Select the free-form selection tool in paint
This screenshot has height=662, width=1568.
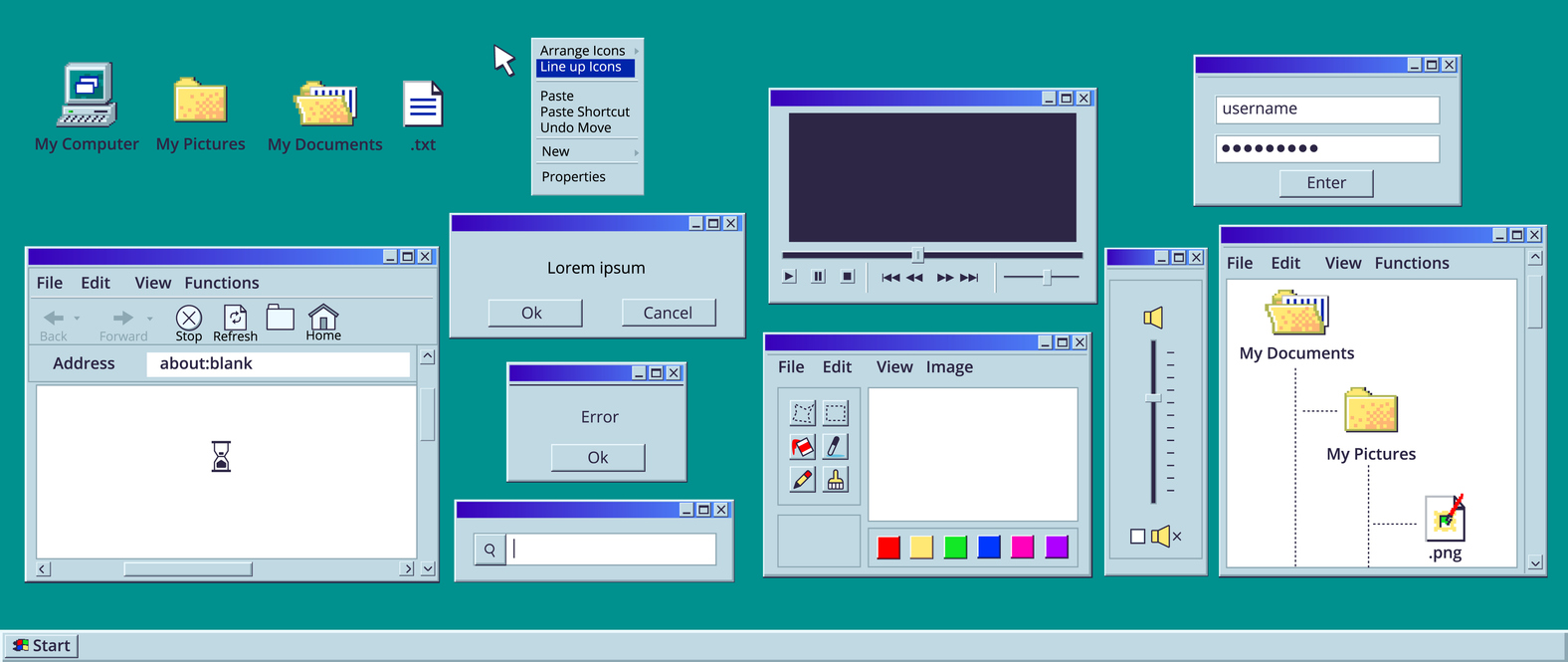point(802,413)
